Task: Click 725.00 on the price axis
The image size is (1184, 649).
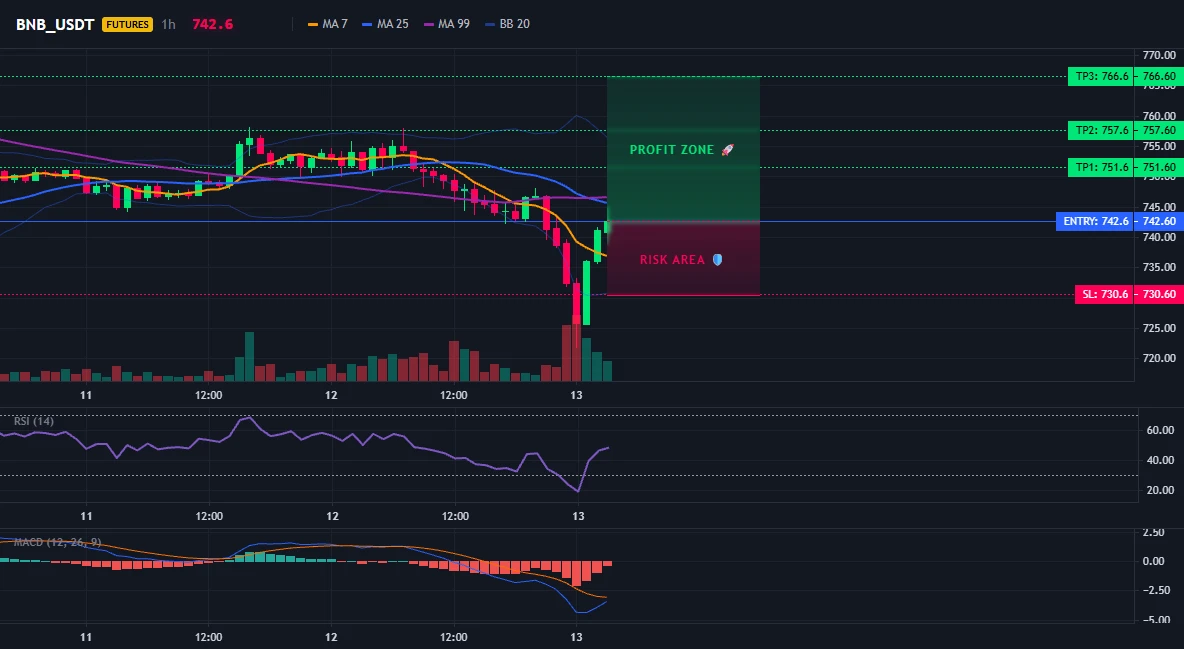Action: point(1159,328)
